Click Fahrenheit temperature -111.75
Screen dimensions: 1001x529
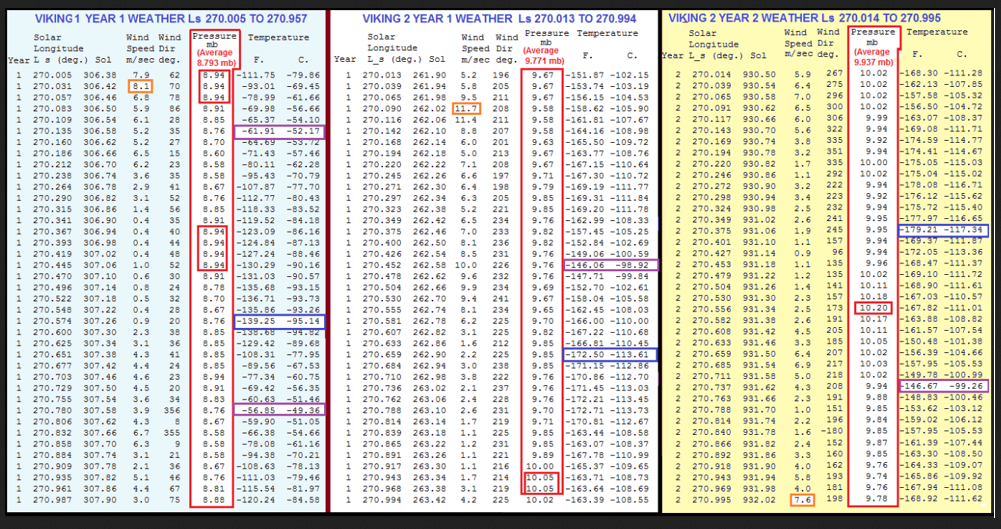(255, 75)
